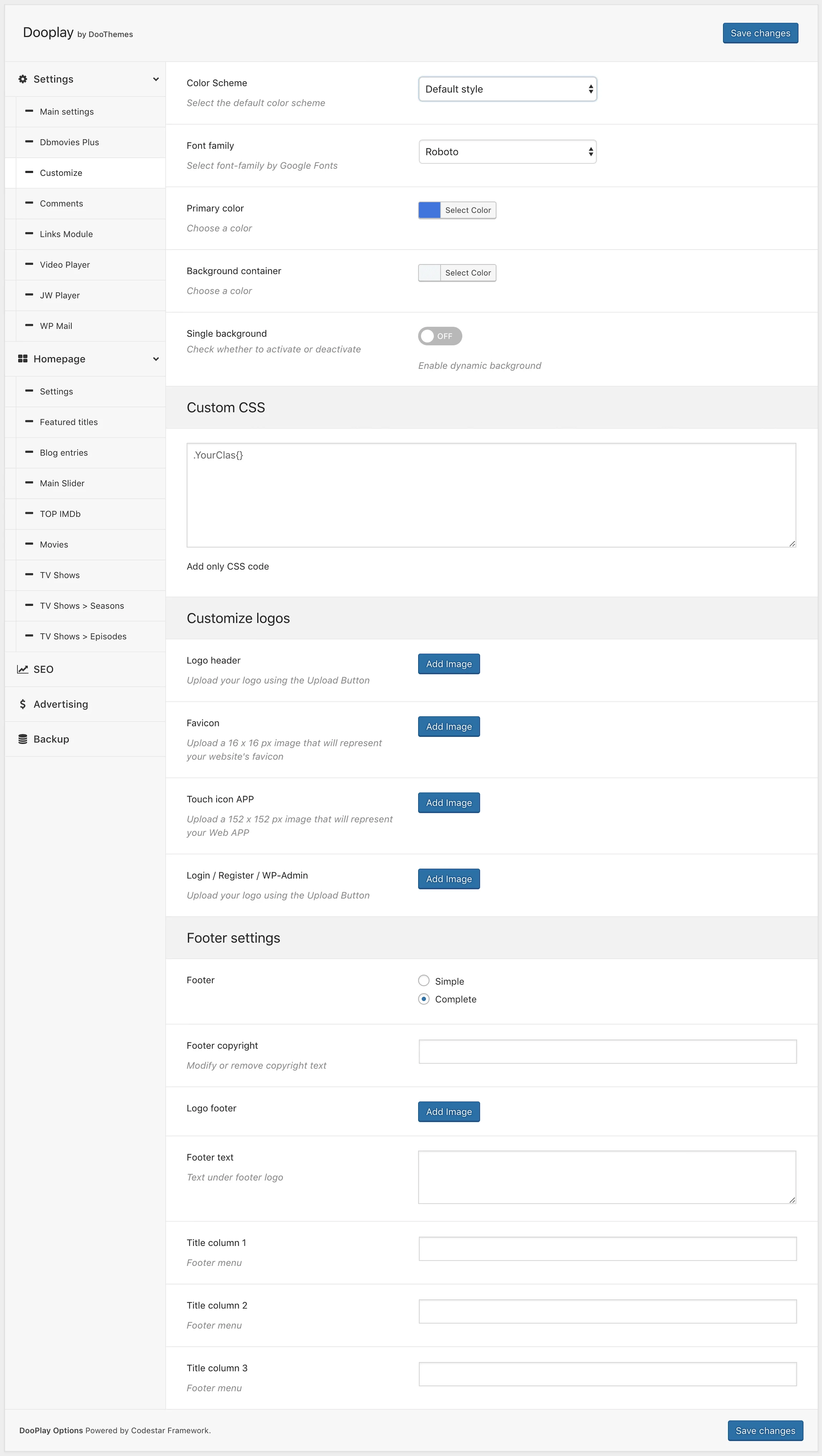Collapse the Homepage section chevron
The height and width of the screenshot is (1456, 822).
click(x=156, y=358)
